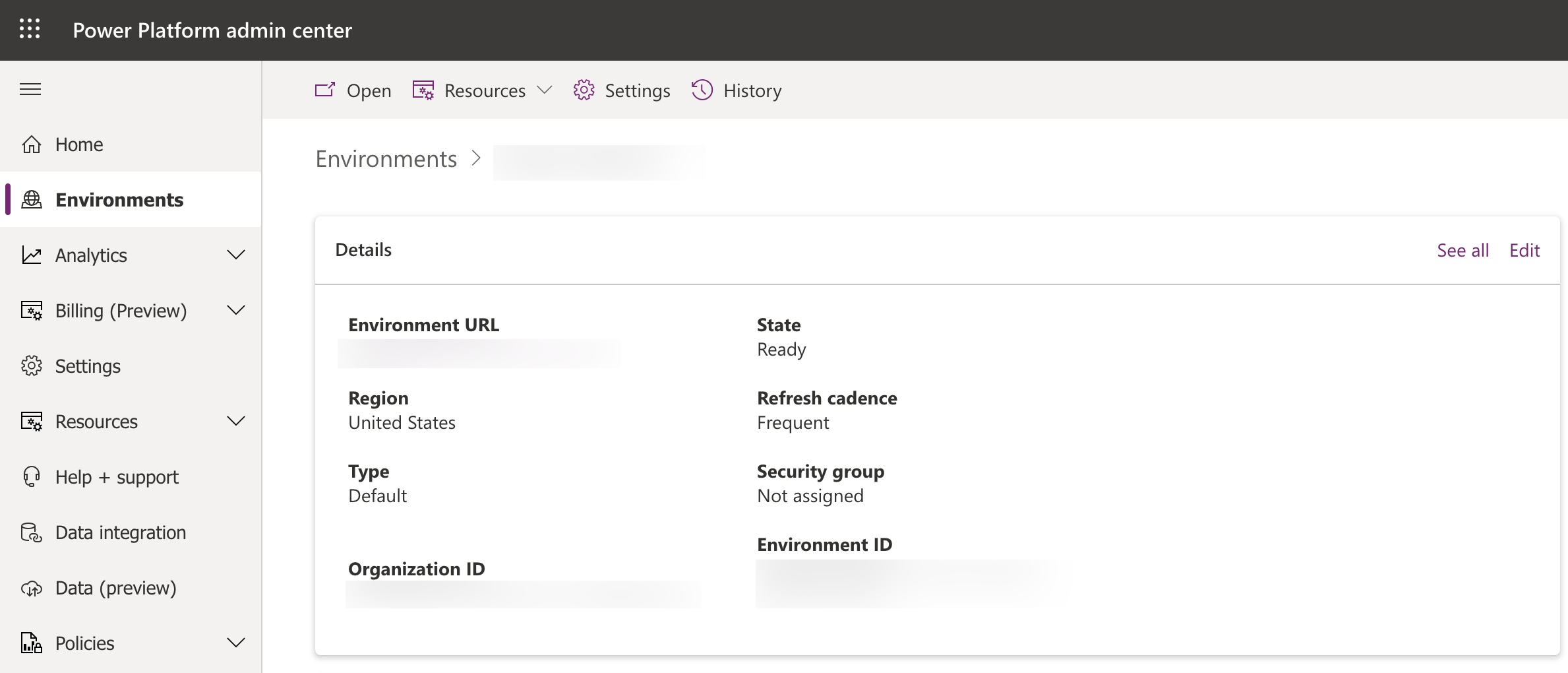Image resolution: width=1568 pixels, height=673 pixels.
Task: Click the Data (preview) cloud icon
Action: [x=32, y=588]
